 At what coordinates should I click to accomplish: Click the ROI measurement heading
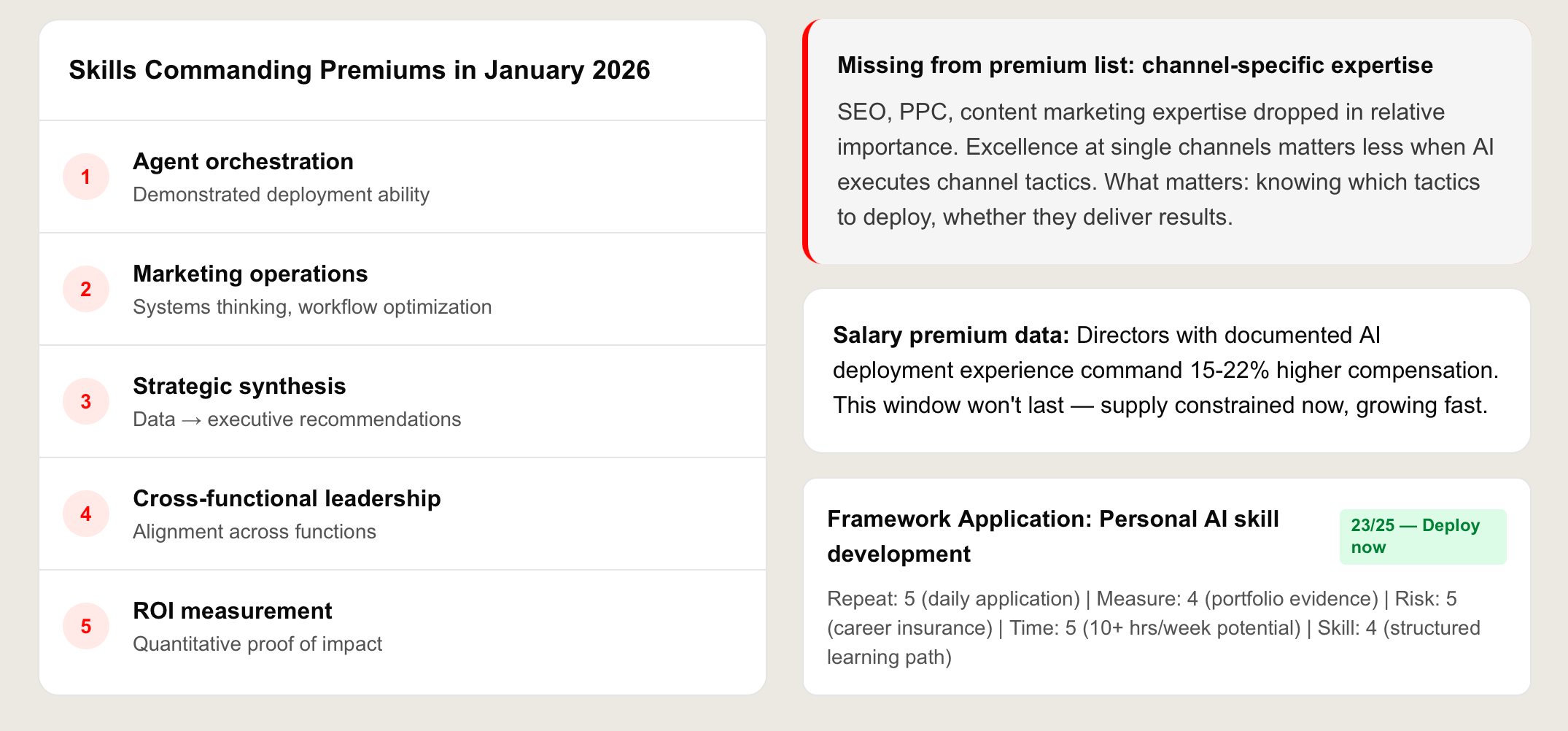tap(232, 611)
